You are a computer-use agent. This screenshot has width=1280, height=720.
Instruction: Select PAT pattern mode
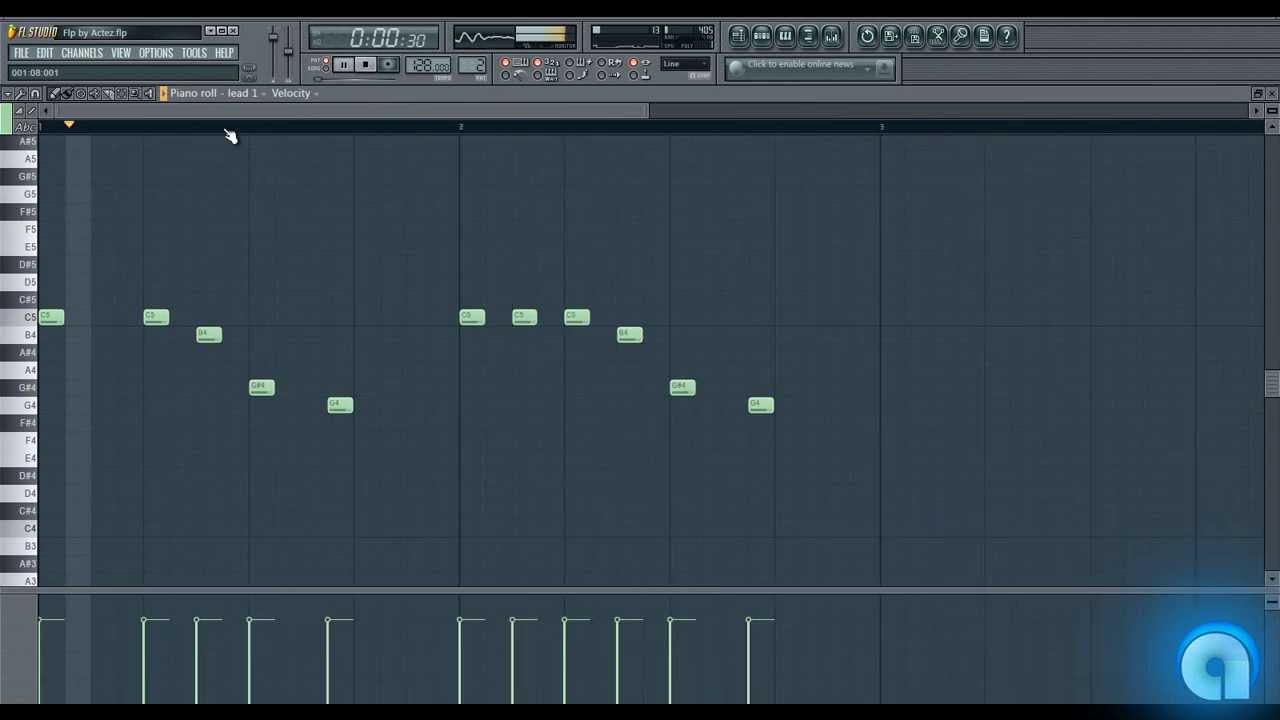point(326,60)
